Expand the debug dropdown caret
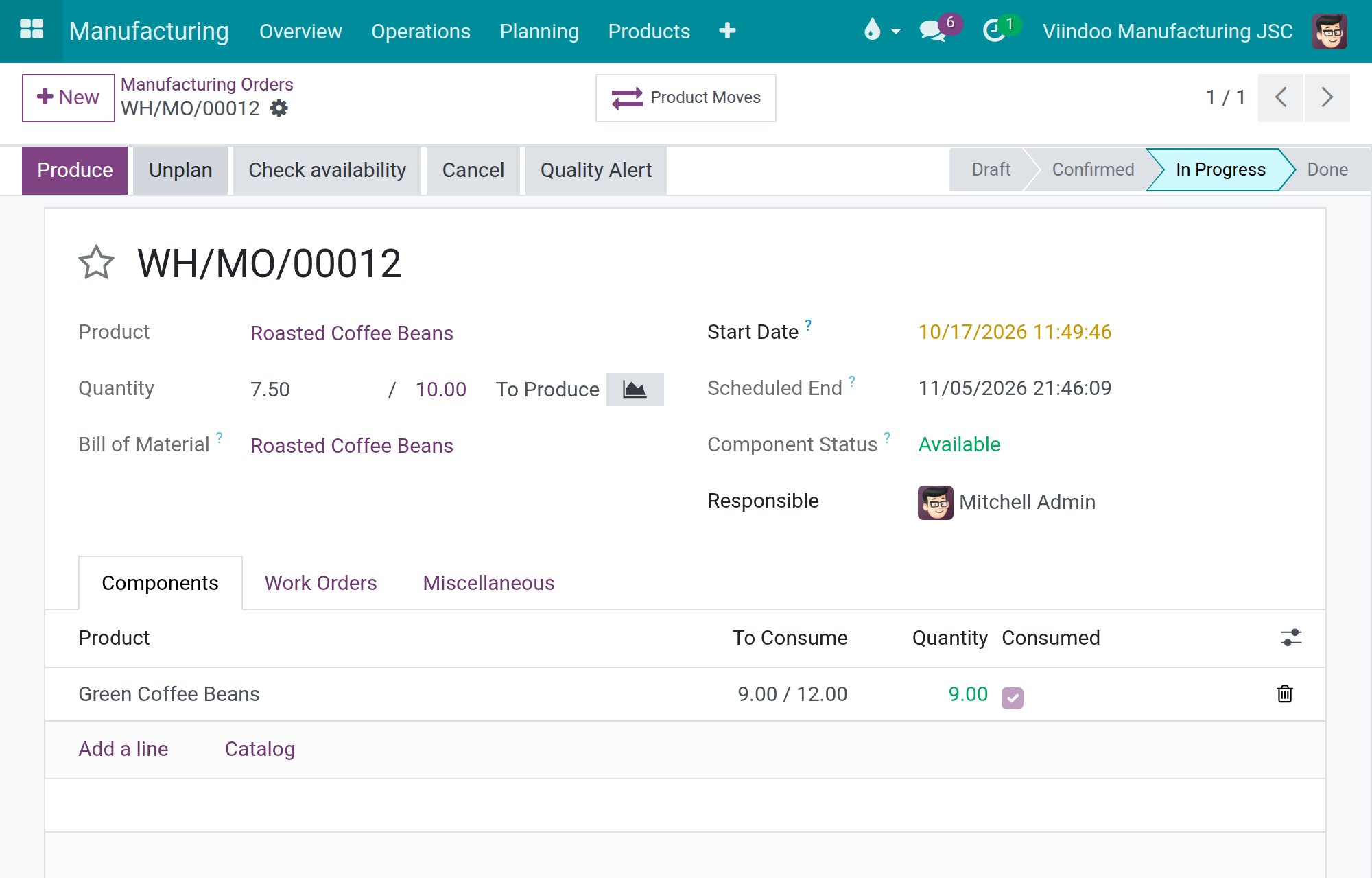The width and height of the screenshot is (1372, 878). [x=895, y=32]
